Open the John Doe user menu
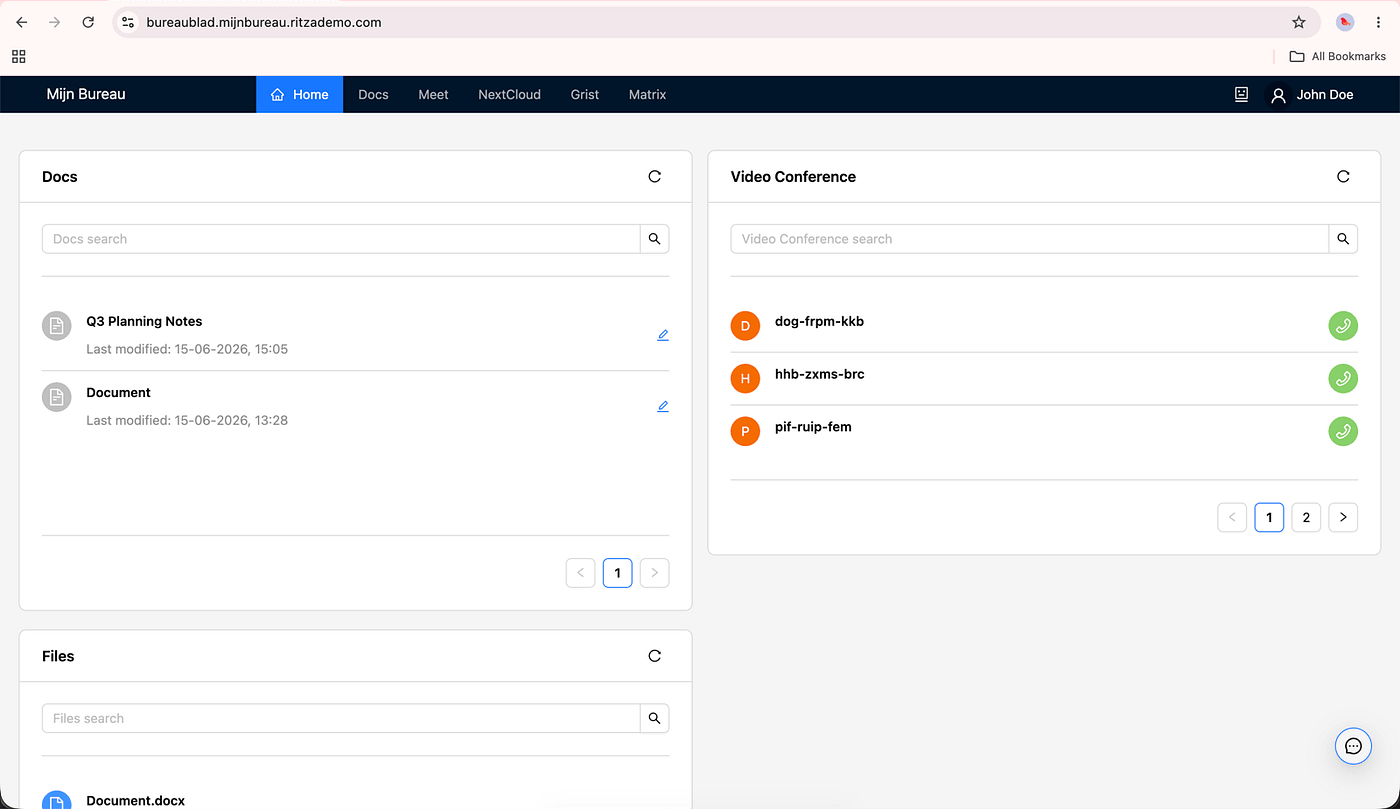This screenshot has width=1400, height=809. click(1311, 95)
